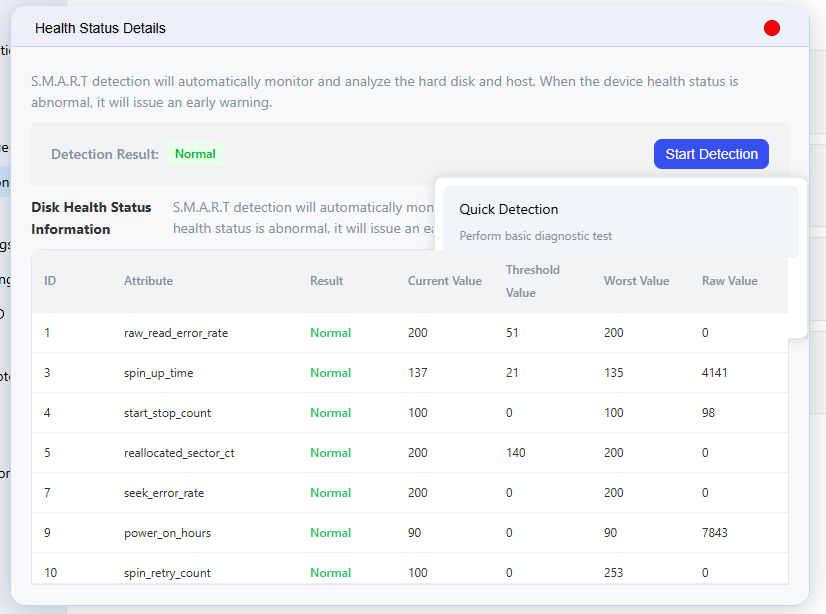Click current value 137 in spin_up_time row

[x=418, y=373]
